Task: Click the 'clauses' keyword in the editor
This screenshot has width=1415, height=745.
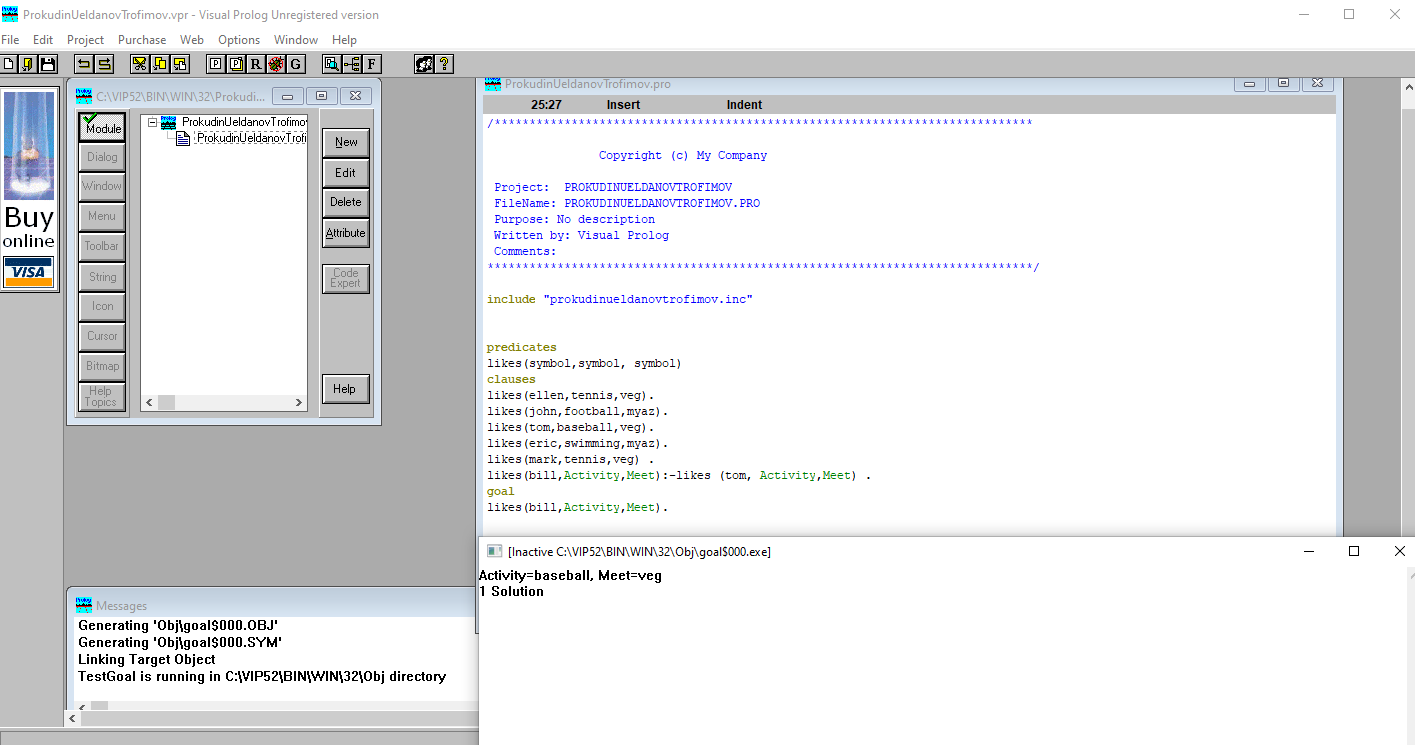Action: [511, 380]
